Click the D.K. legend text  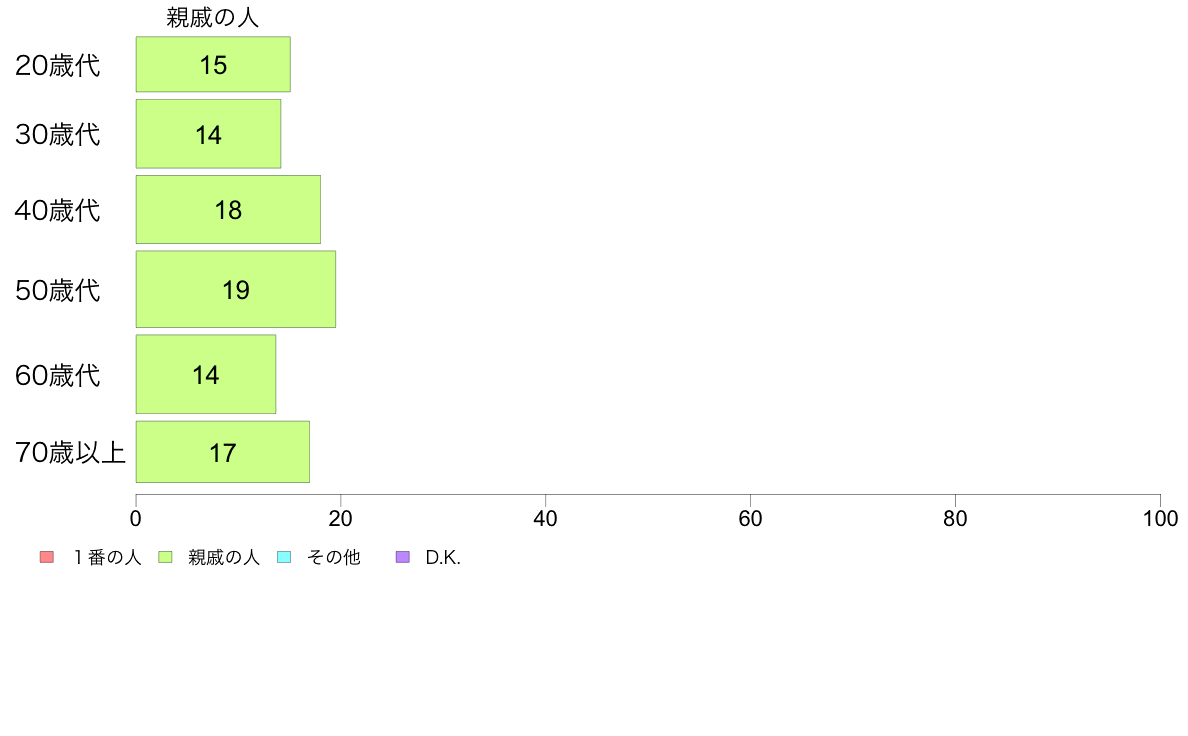[x=443, y=558]
